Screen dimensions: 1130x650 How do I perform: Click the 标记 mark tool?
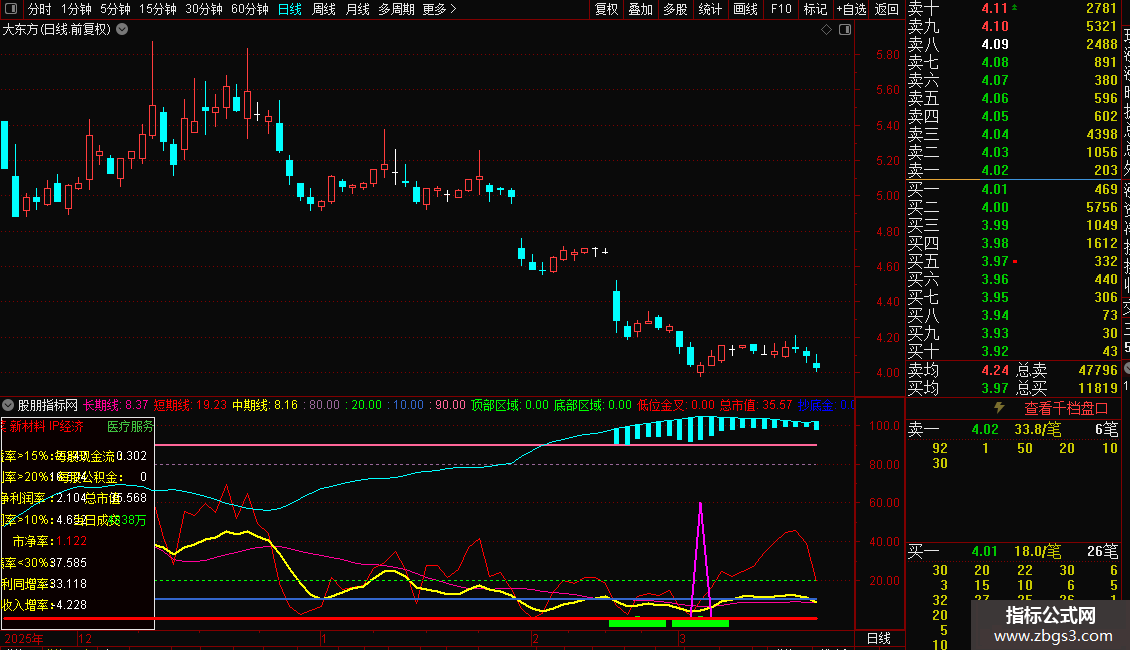pos(815,9)
